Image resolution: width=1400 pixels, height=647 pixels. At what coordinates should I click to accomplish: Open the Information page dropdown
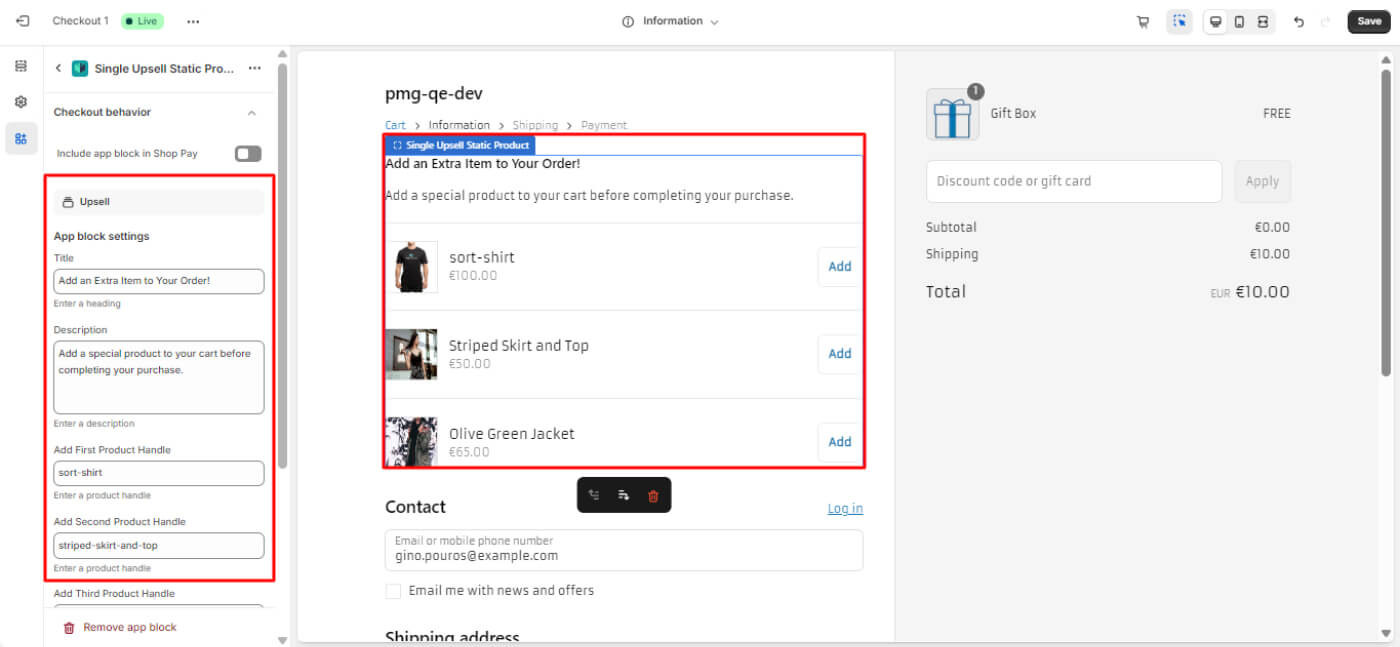[x=671, y=21]
